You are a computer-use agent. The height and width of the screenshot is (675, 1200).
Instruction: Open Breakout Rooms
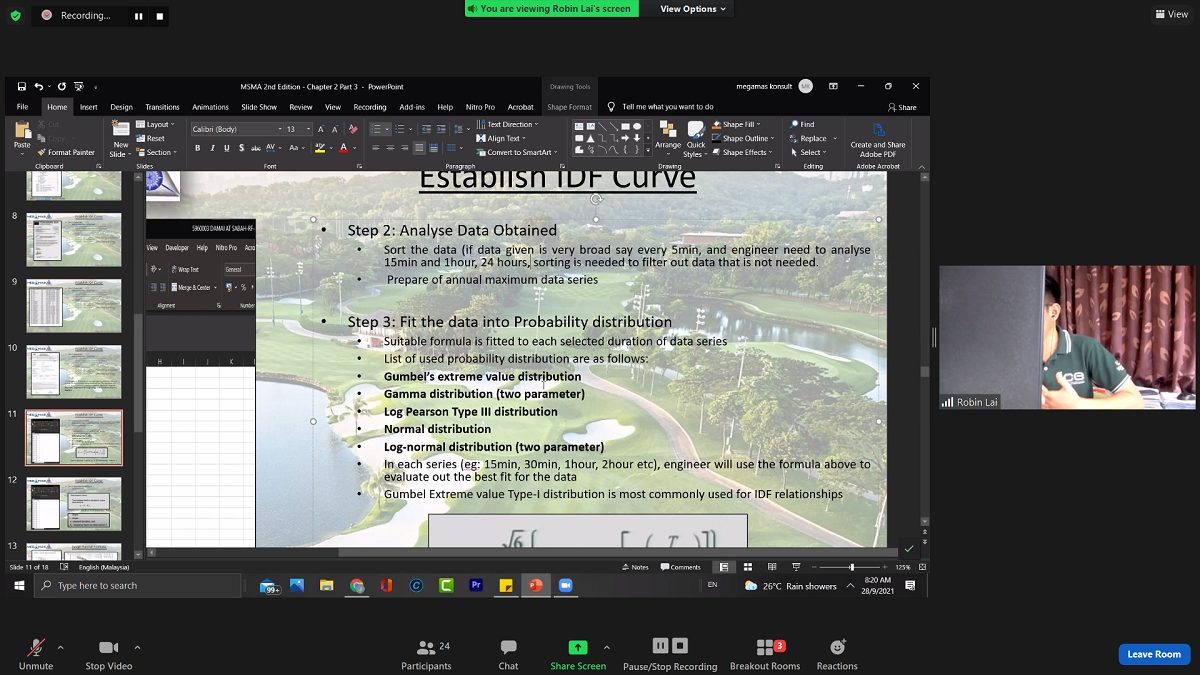(x=765, y=655)
